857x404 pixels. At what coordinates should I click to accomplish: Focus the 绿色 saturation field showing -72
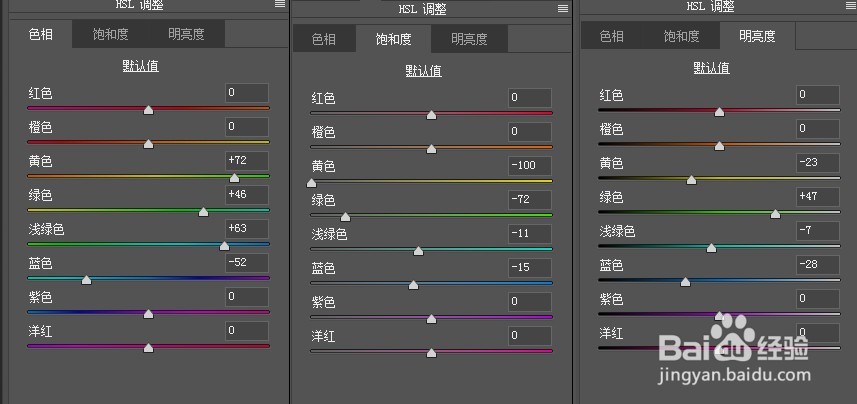pos(530,200)
